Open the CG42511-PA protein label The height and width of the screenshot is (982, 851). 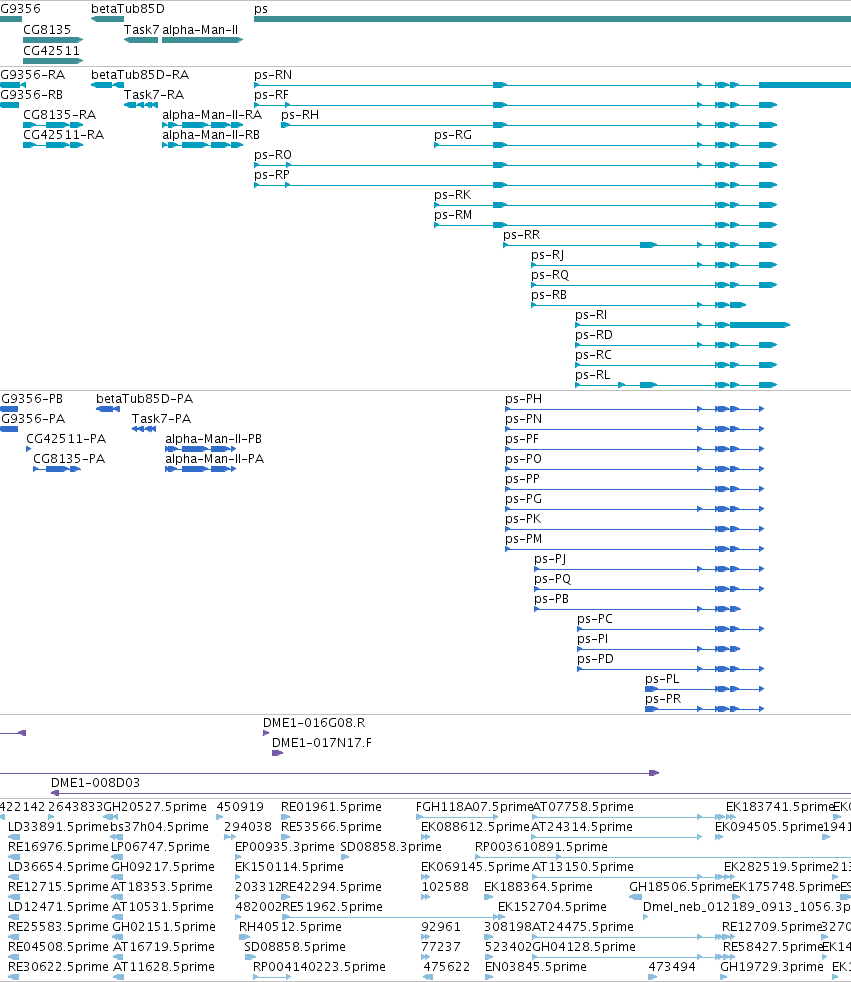[66, 439]
